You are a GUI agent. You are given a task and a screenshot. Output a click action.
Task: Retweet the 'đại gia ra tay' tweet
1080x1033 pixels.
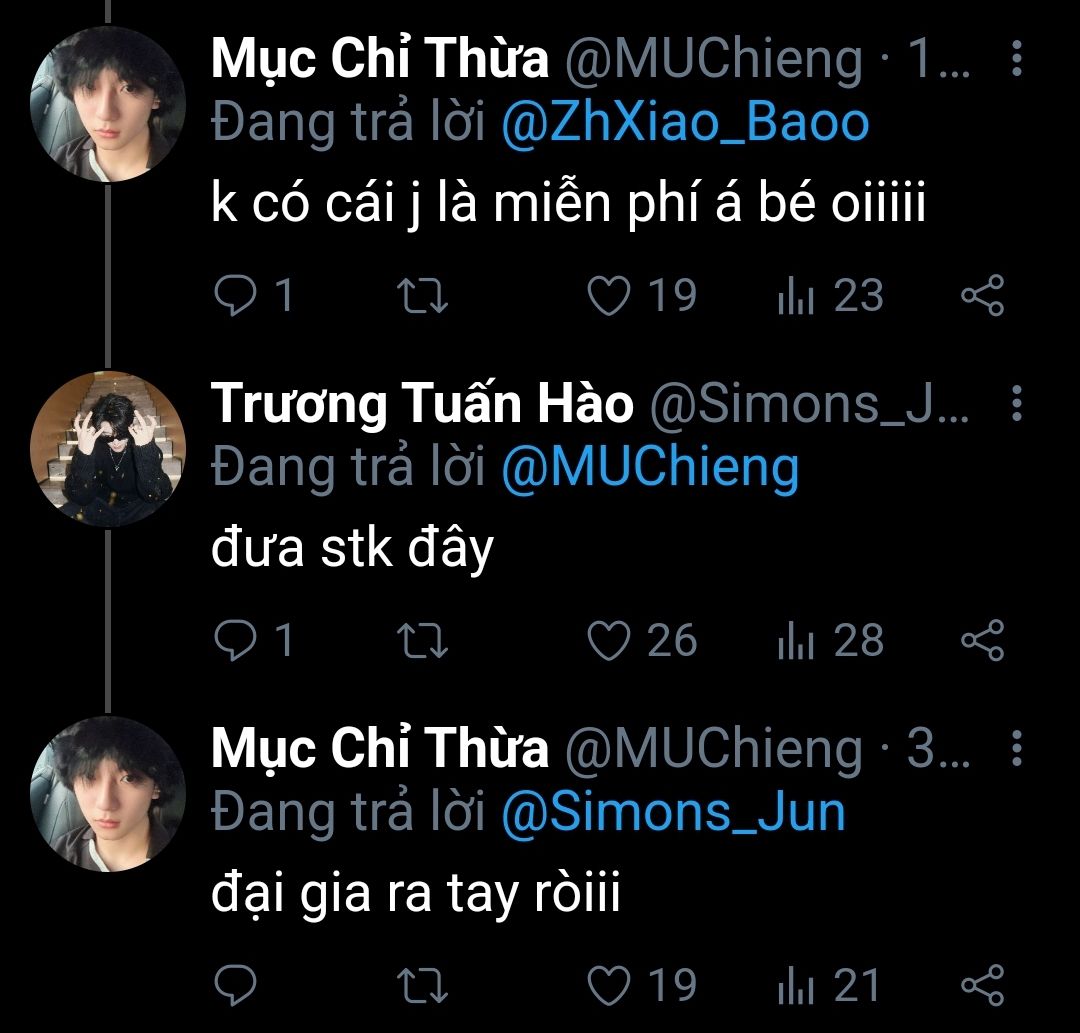pos(424,984)
